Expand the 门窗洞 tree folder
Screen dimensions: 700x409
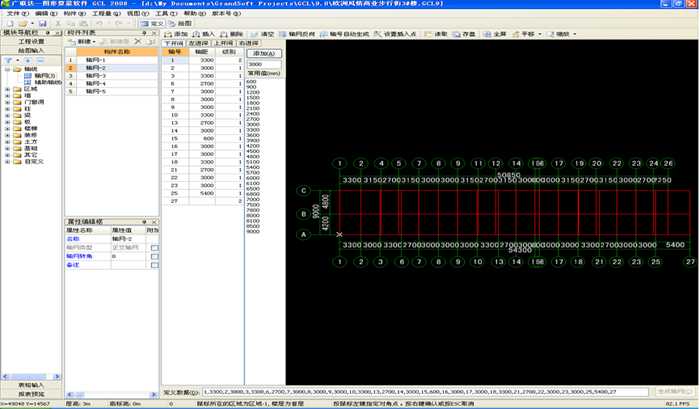tap(7, 102)
